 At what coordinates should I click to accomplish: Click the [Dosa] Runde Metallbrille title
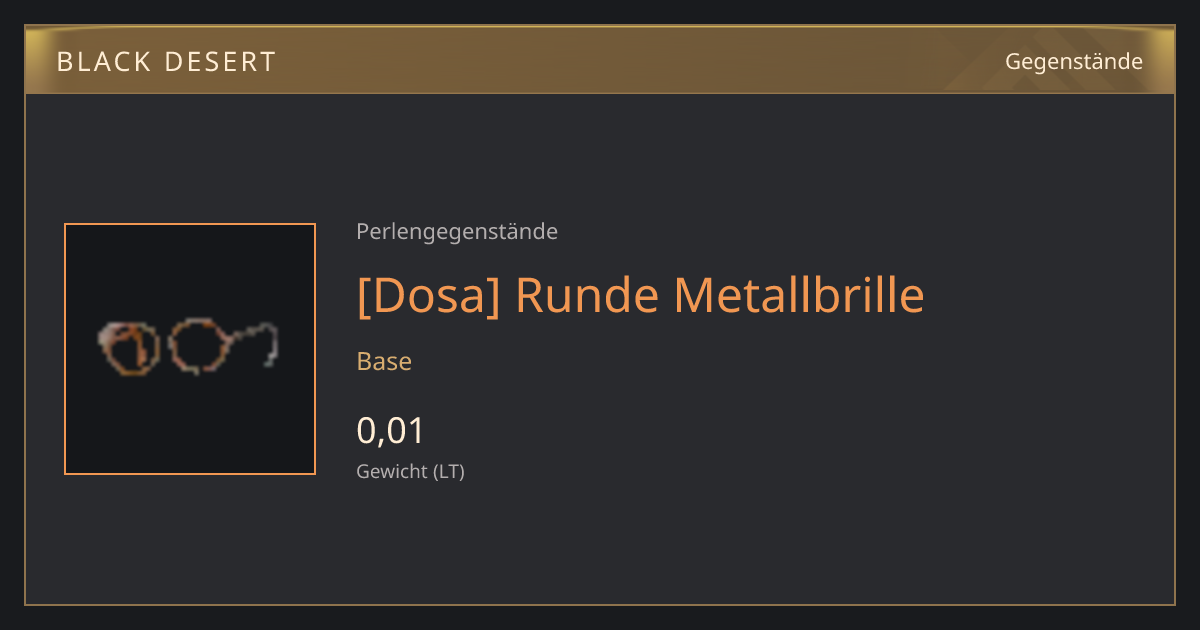(640, 295)
